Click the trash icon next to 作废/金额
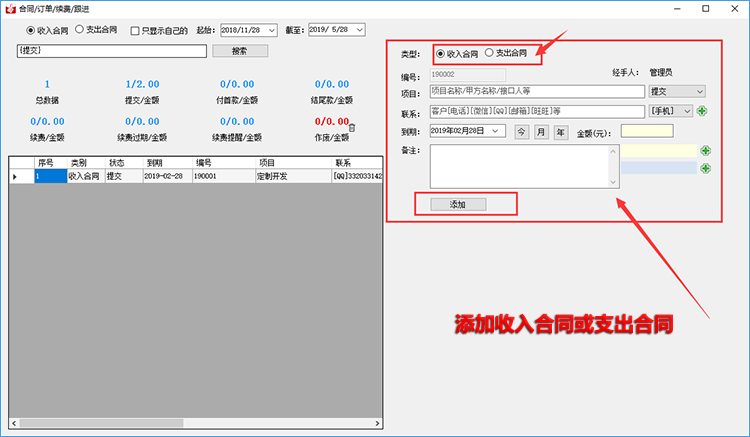Image resolution: width=750 pixels, height=437 pixels. coord(351,128)
